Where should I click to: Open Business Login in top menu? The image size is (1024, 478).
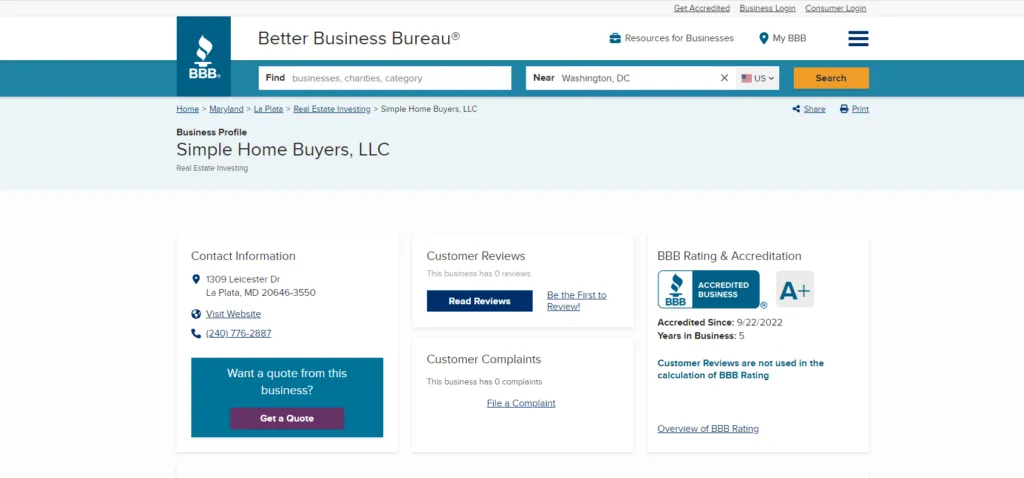pos(767,8)
